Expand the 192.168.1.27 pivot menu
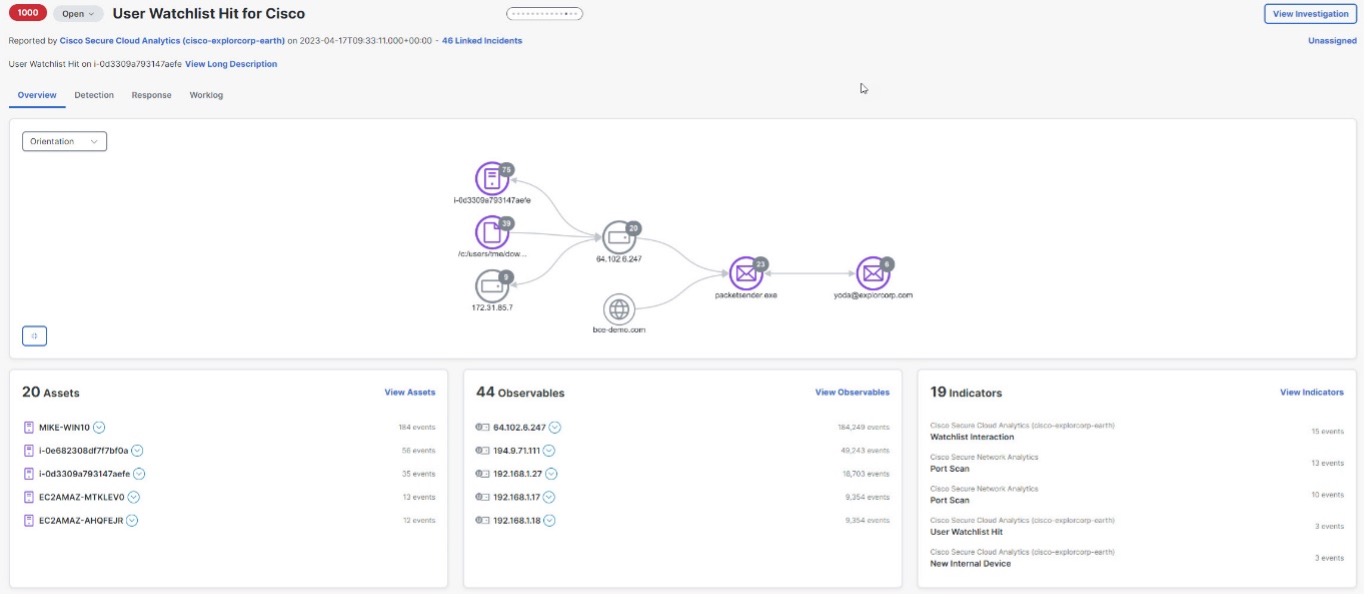The height and width of the screenshot is (598, 1368). coord(551,474)
